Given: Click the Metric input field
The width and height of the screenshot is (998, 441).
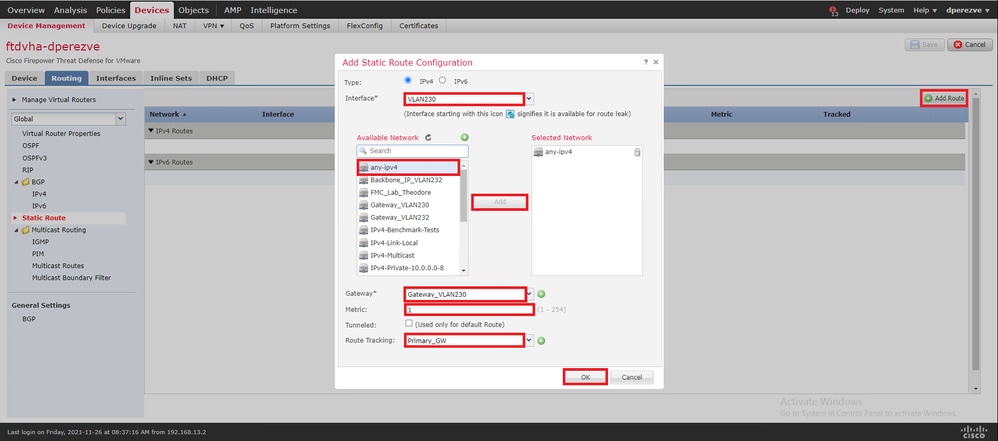Looking at the screenshot, I should pos(470,310).
